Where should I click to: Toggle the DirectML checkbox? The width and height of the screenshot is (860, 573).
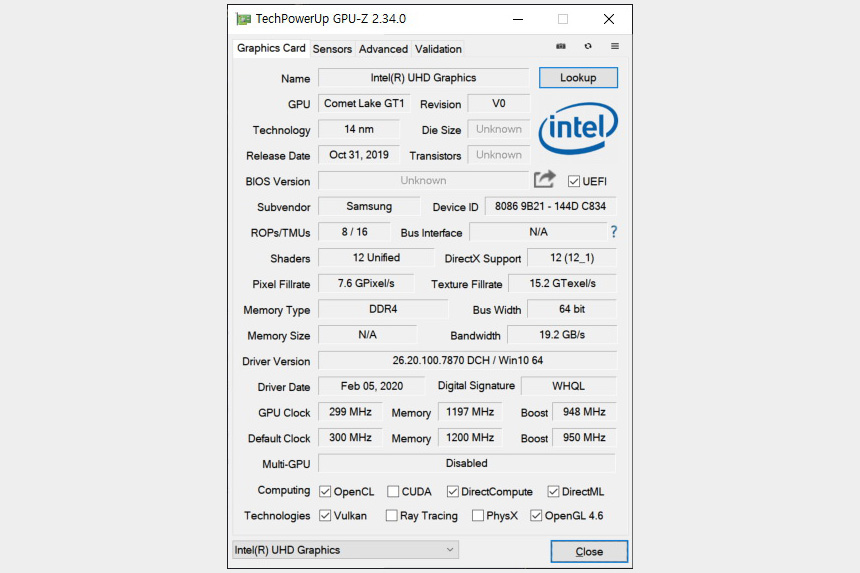click(x=553, y=491)
